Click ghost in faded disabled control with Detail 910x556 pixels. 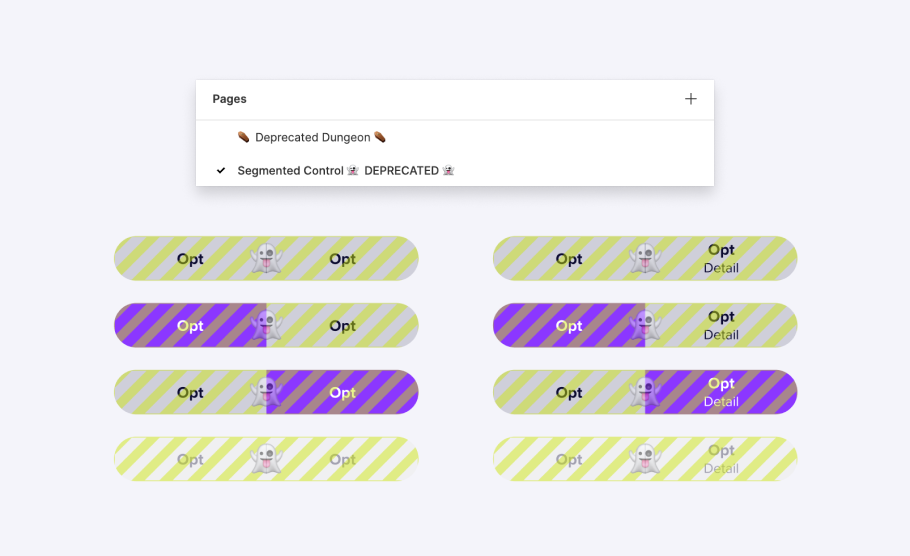645,460
